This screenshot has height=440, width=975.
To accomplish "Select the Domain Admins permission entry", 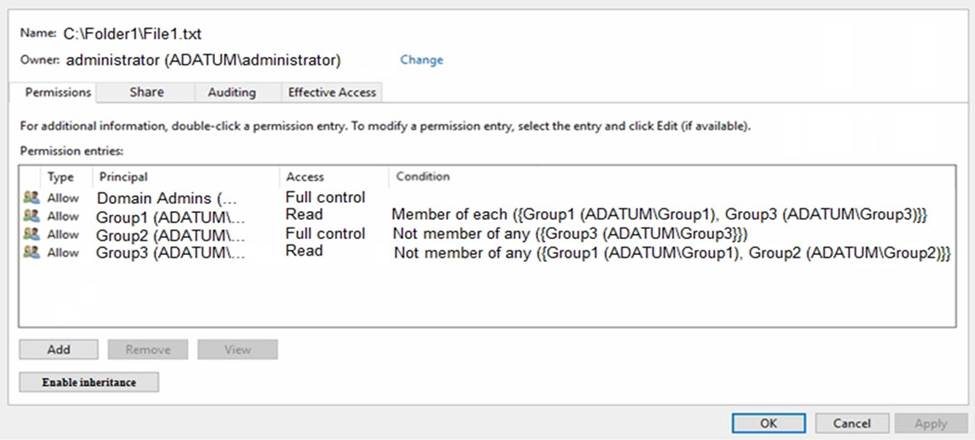I will click(168, 198).
